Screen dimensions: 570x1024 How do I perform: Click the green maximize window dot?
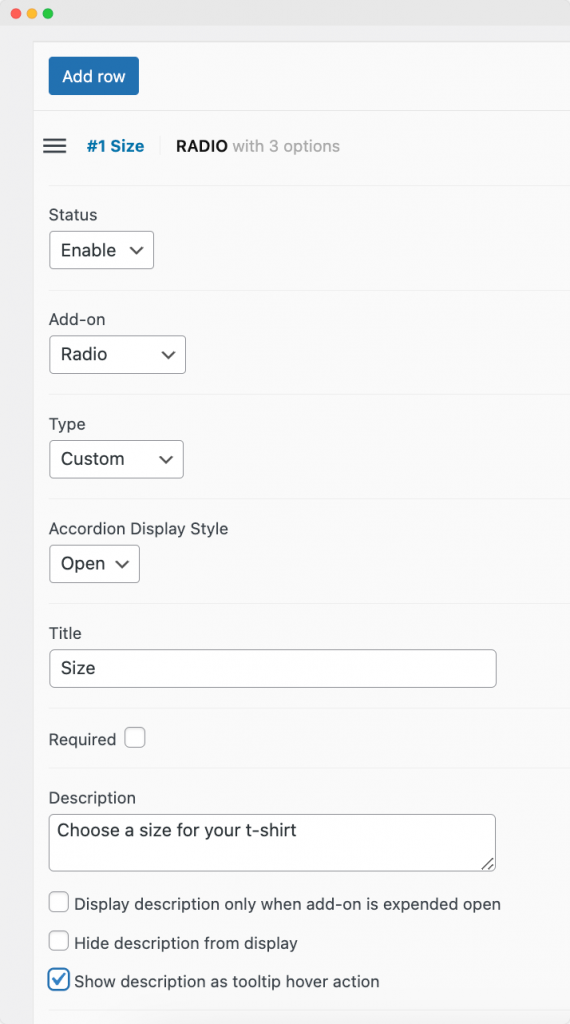[x=48, y=14]
